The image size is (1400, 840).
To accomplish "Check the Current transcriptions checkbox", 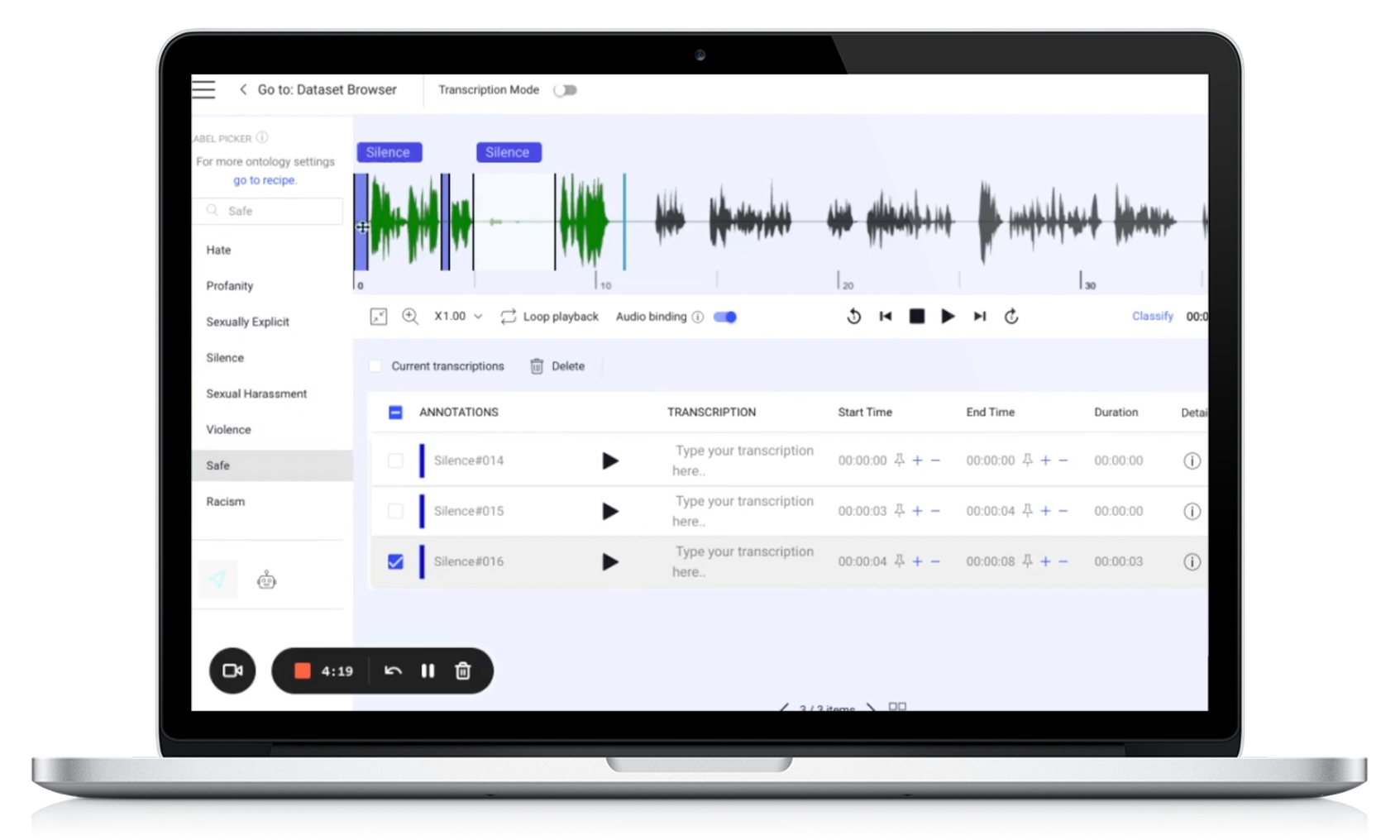I will pyautogui.click(x=375, y=366).
